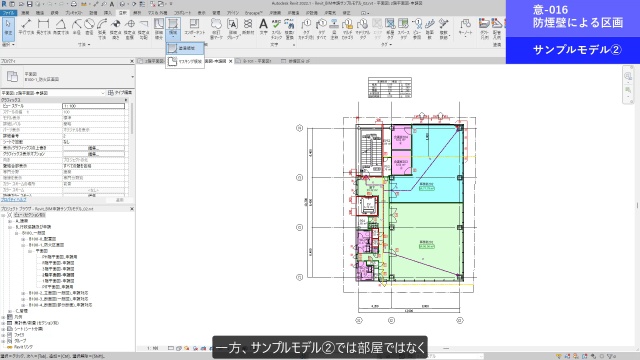Click the Tag All tool
The height and width of the screenshot is (360, 640).
click(321, 29)
